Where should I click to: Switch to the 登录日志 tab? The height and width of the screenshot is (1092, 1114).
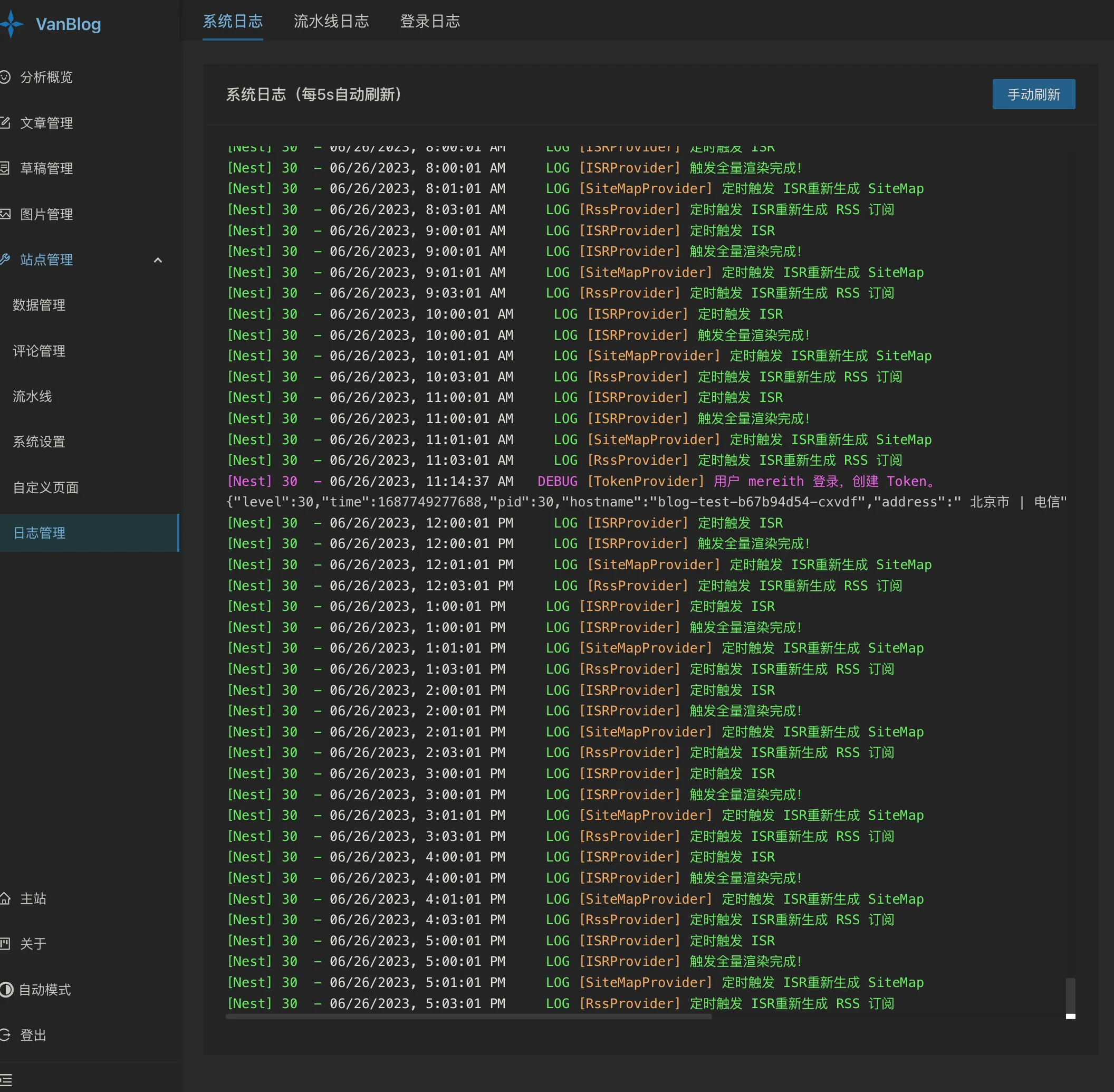point(429,21)
